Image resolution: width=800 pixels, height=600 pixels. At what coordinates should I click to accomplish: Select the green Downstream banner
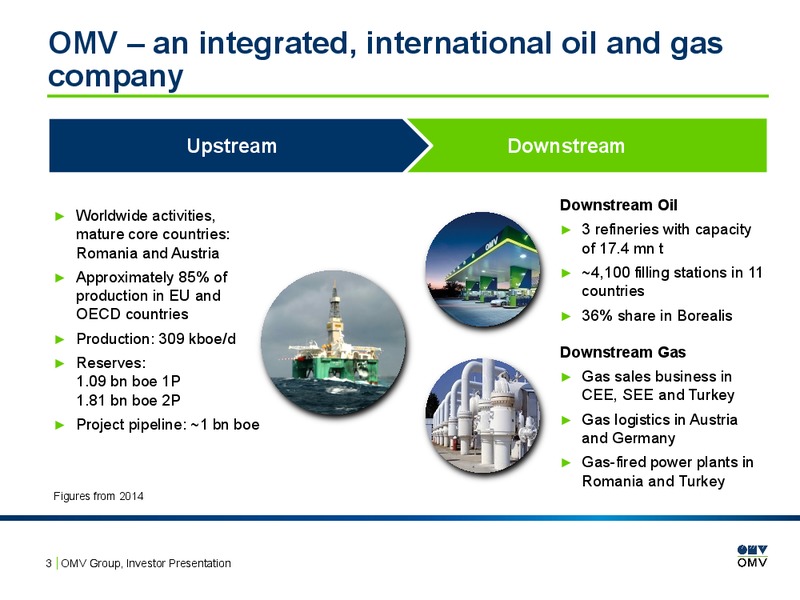click(x=587, y=145)
